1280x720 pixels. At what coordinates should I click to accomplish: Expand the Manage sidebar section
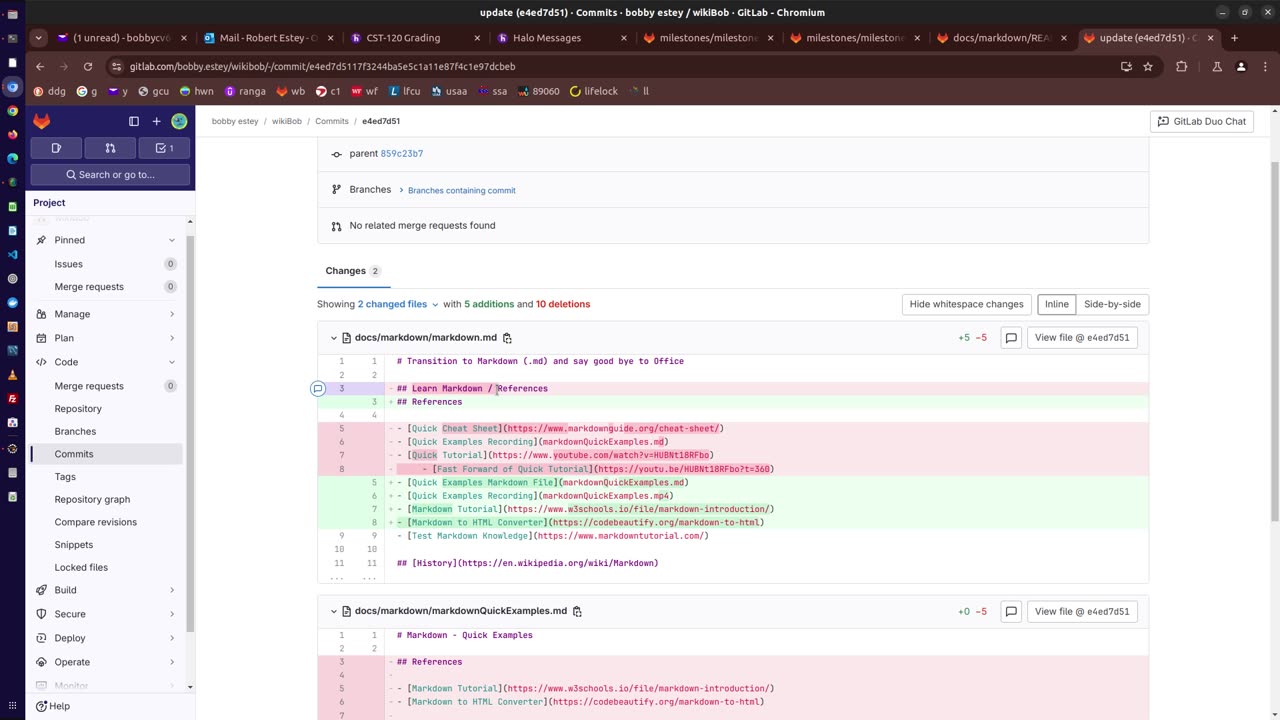[x=172, y=314]
